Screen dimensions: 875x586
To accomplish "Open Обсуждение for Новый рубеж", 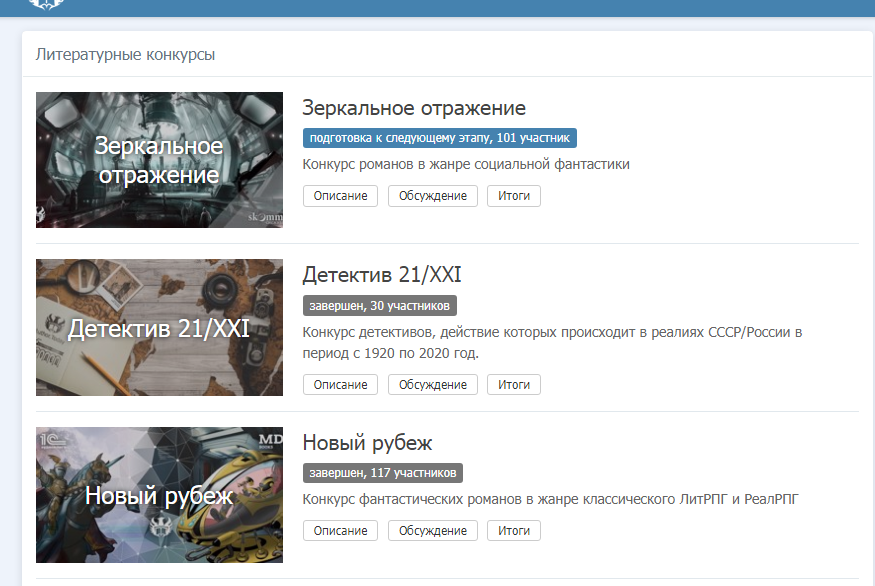I will (432, 531).
